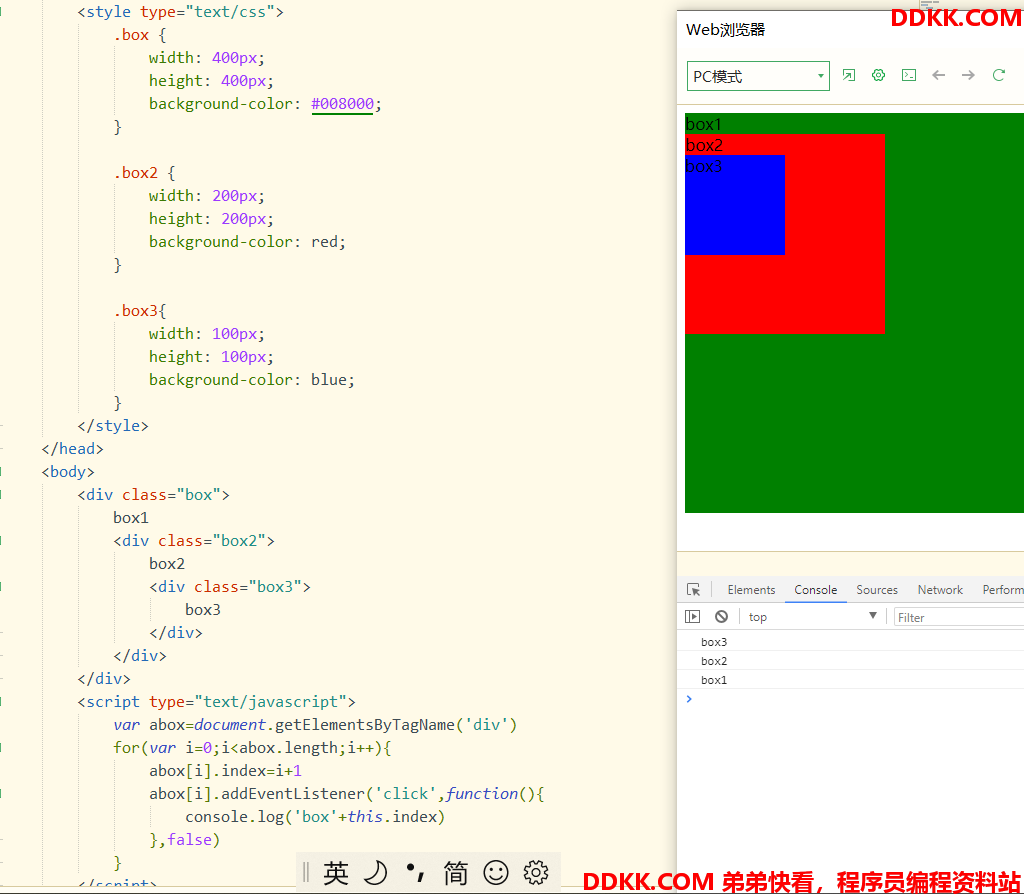Open Web browser settings gear icon
This screenshot has height=894, width=1024.
point(878,75)
